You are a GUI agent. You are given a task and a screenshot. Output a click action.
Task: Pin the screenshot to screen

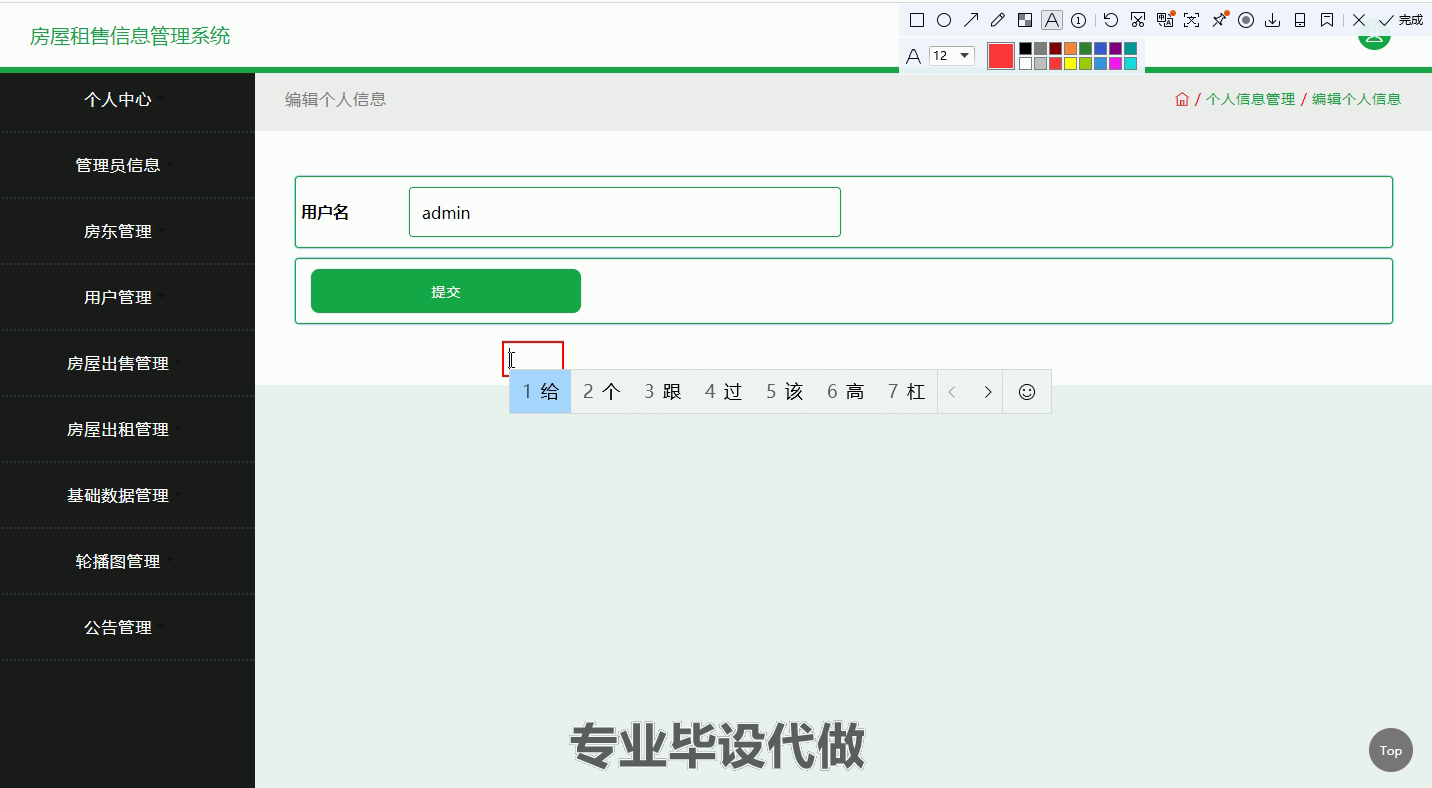[1219, 20]
